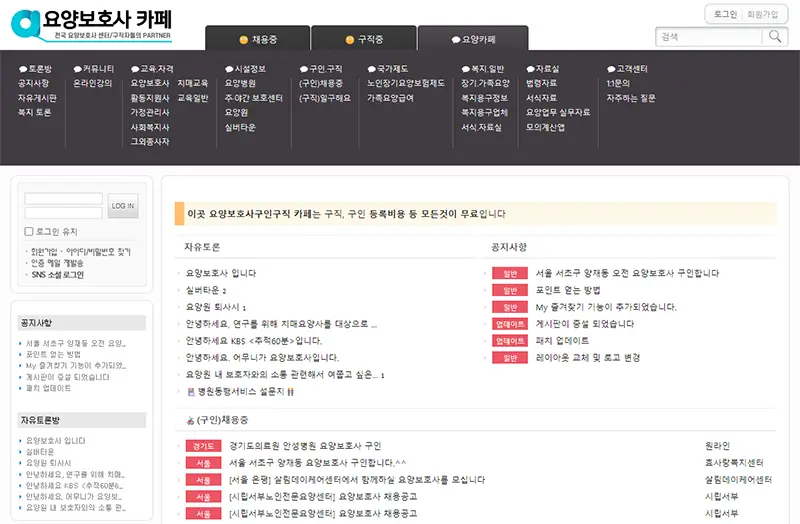The height and width of the screenshot is (524, 800).
Task: Click author 효사랑복지센터
Action: pos(734,463)
